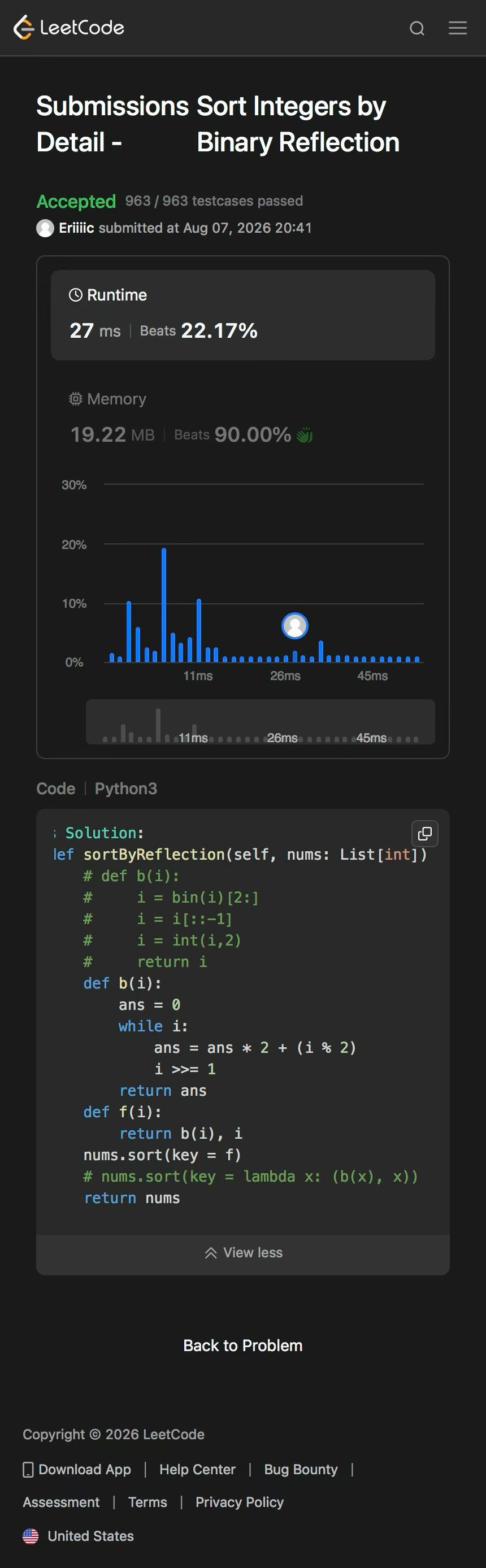
Task: Click the clock icon beside Runtime
Action: (76, 295)
